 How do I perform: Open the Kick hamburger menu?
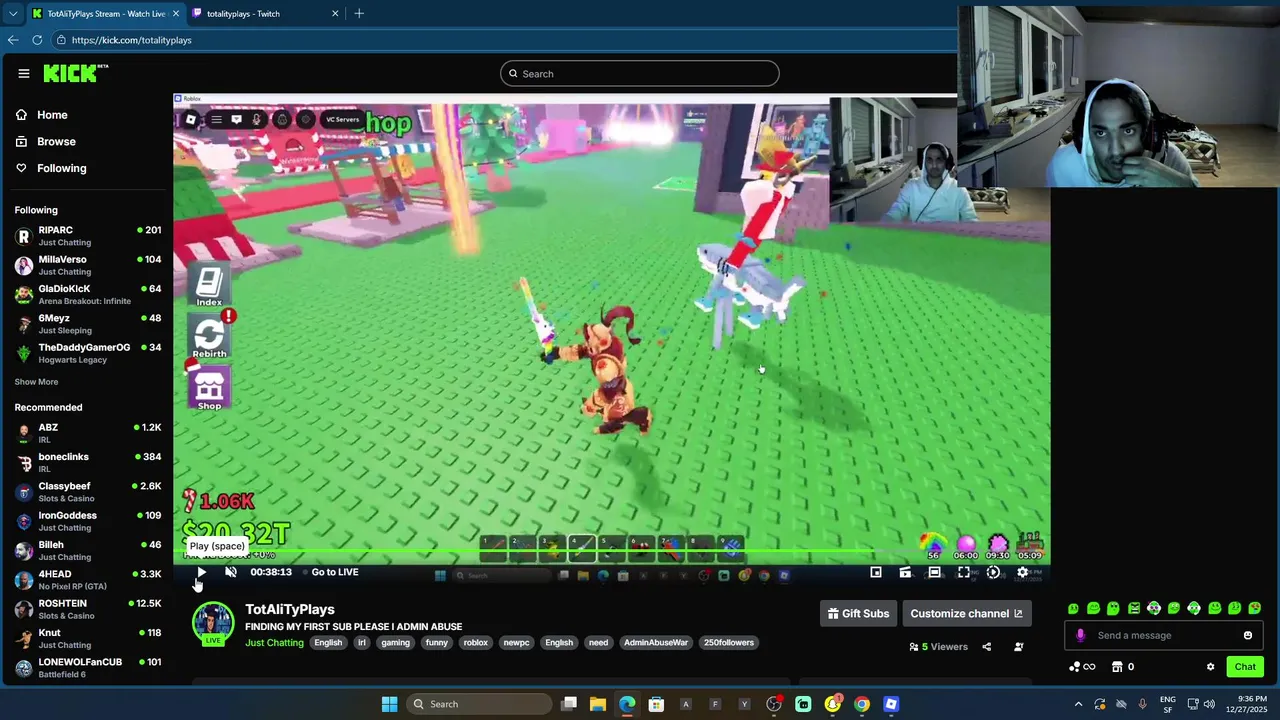point(24,73)
